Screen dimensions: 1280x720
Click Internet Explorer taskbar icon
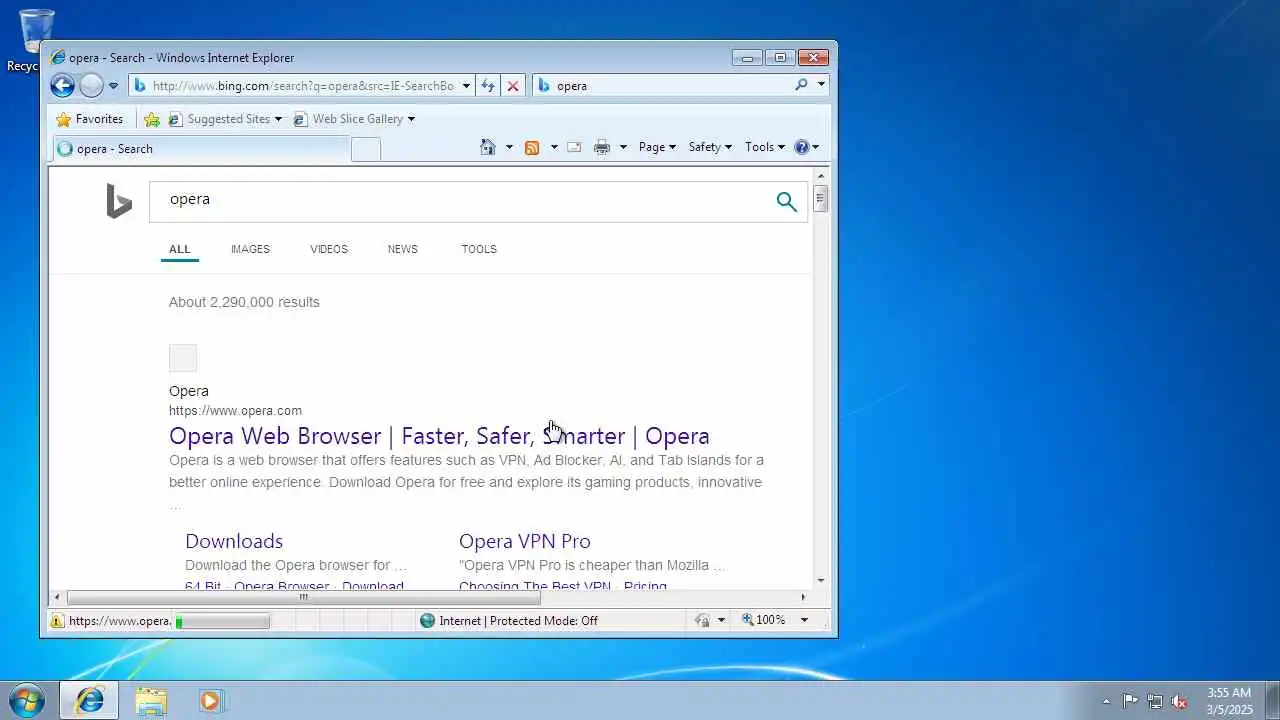(89, 700)
